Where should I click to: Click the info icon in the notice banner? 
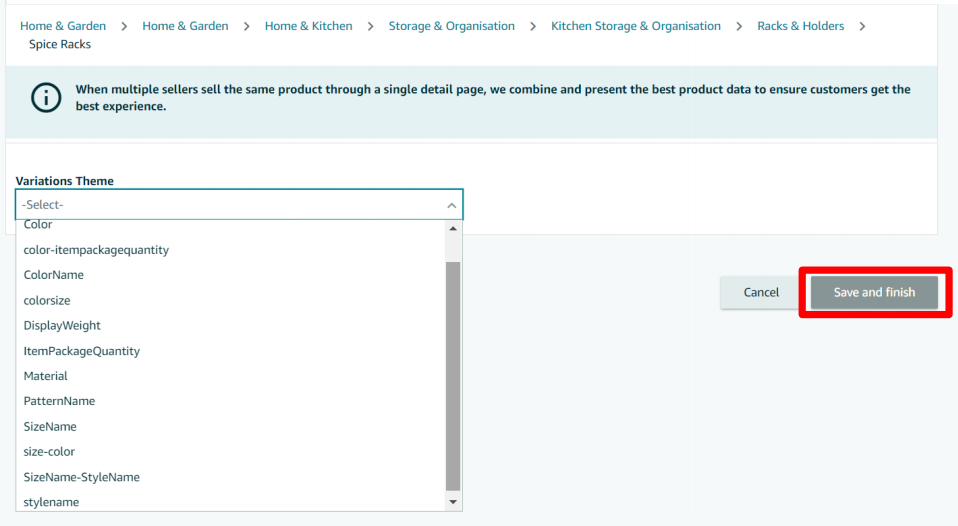click(46, 98)
